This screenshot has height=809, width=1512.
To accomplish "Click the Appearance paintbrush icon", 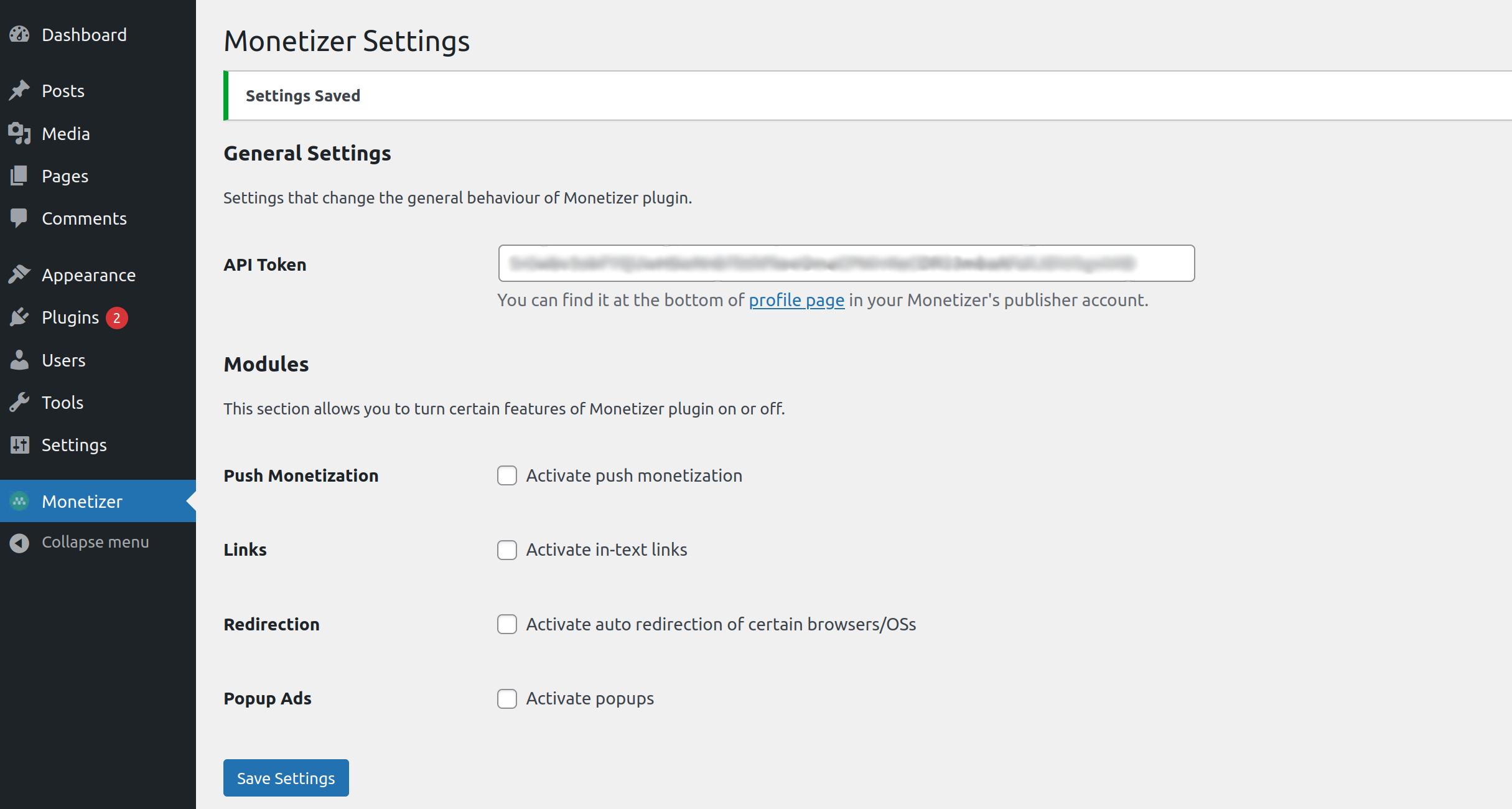I will click(19, 274).
